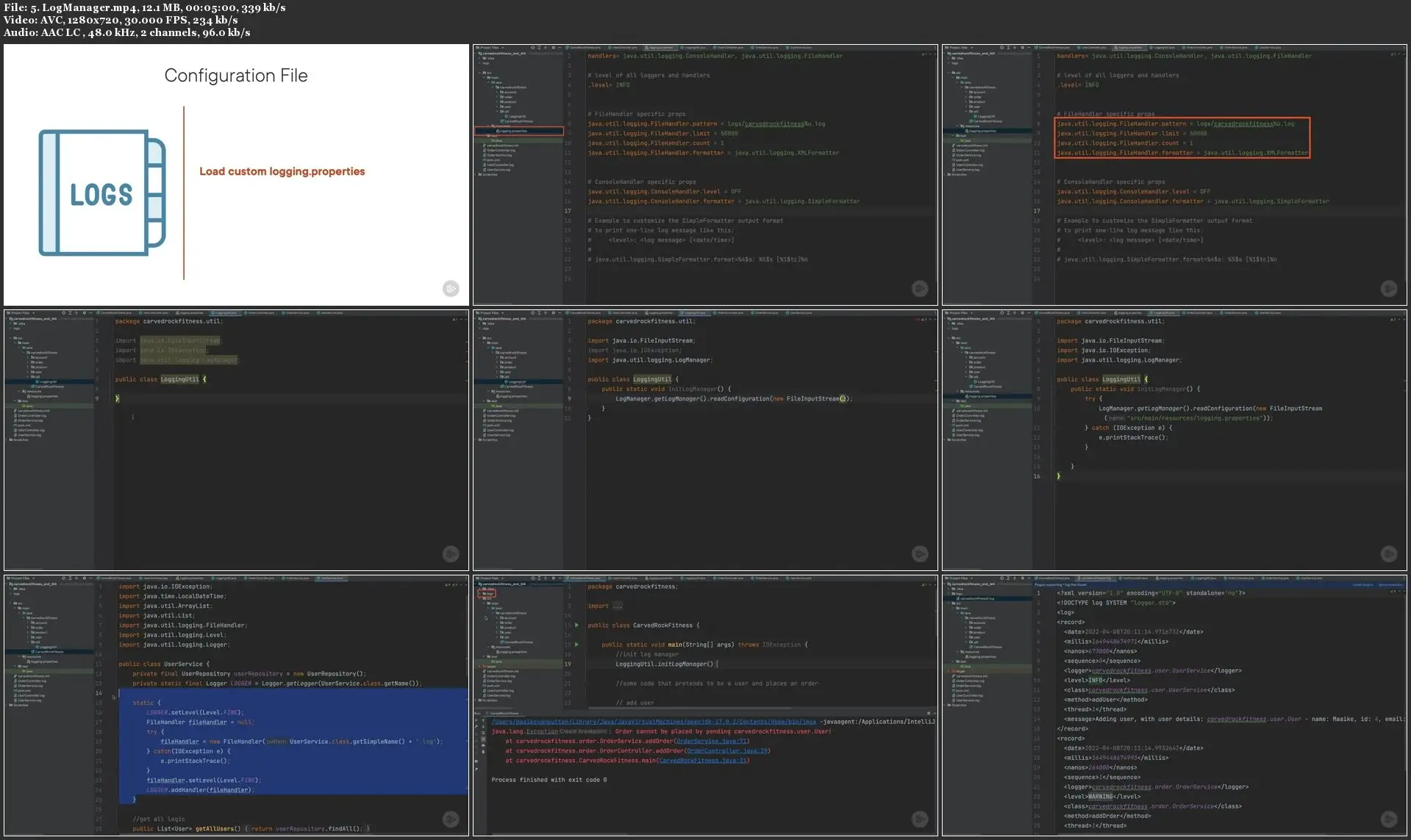1411x840 pixels.
Task: Click "Load custom logging.properties" slide text
Action: click(x=282, y=171)
